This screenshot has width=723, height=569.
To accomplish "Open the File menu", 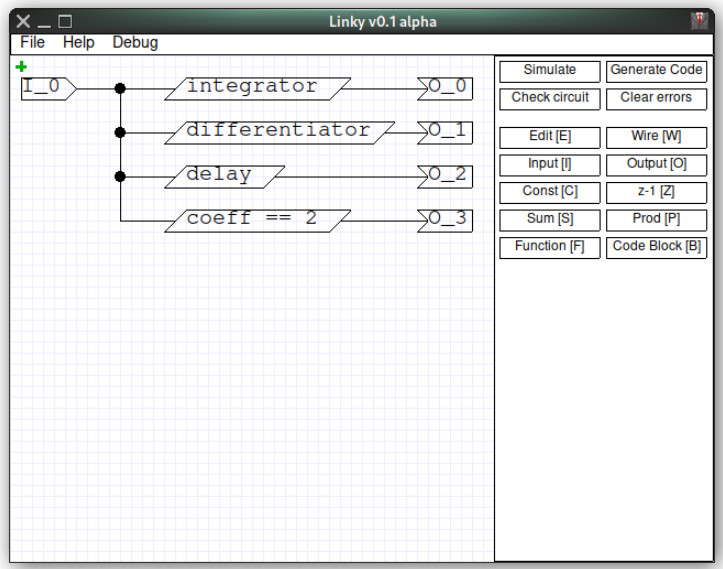I will coord(32,42).
